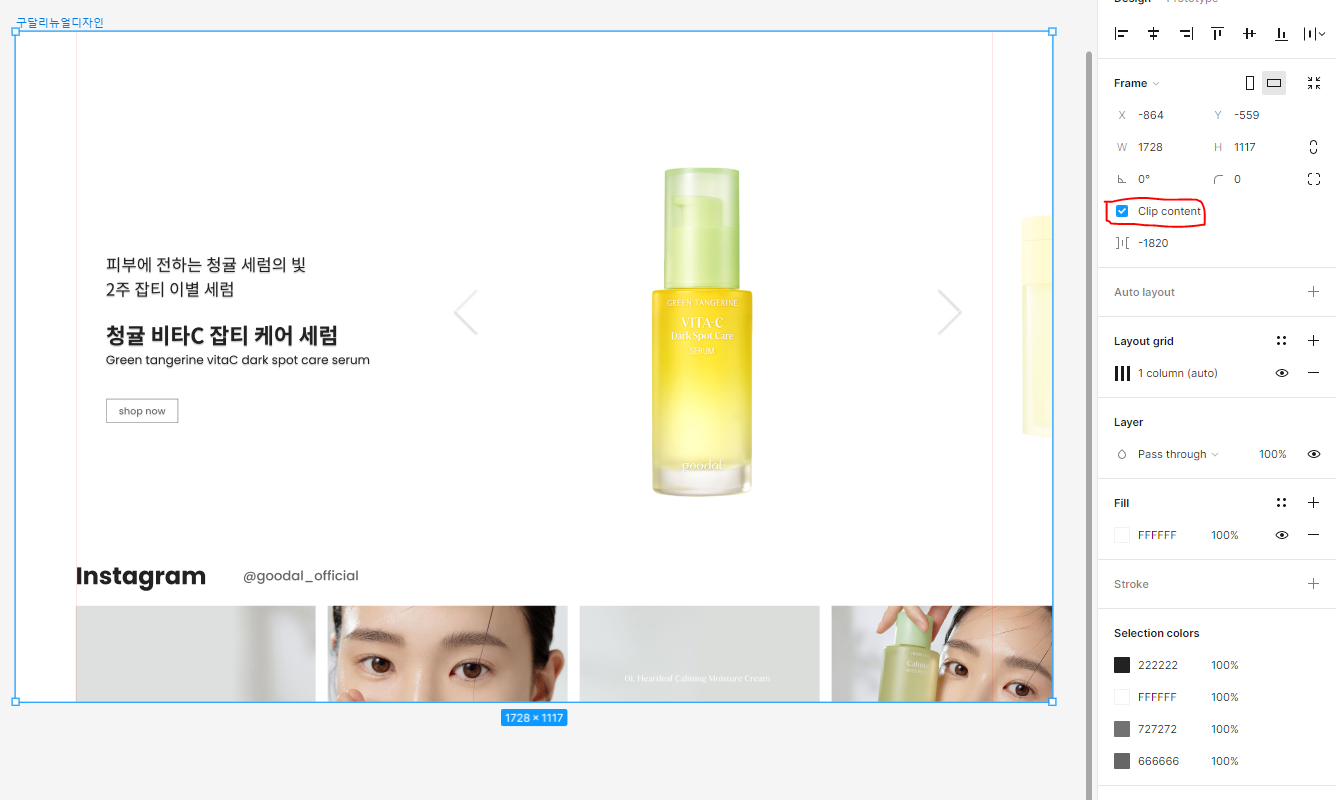
Task: Edit the spacing value -1820
Action: [x=1154, y=243]
